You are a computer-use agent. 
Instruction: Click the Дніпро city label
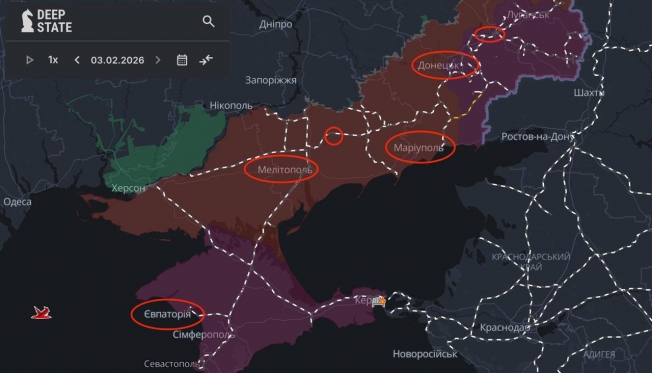pyautogui.click(x=275, y=24)
